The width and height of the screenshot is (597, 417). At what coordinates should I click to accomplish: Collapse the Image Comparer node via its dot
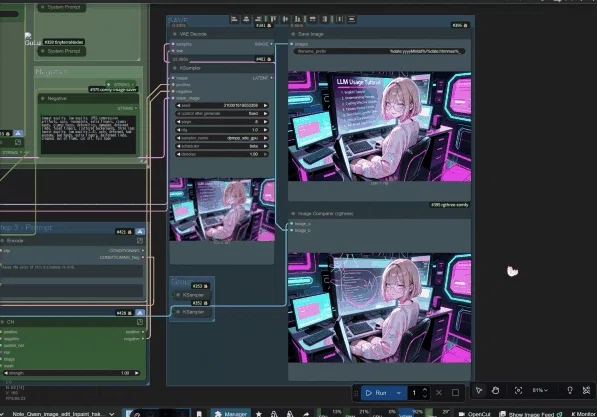coord(293,214)
